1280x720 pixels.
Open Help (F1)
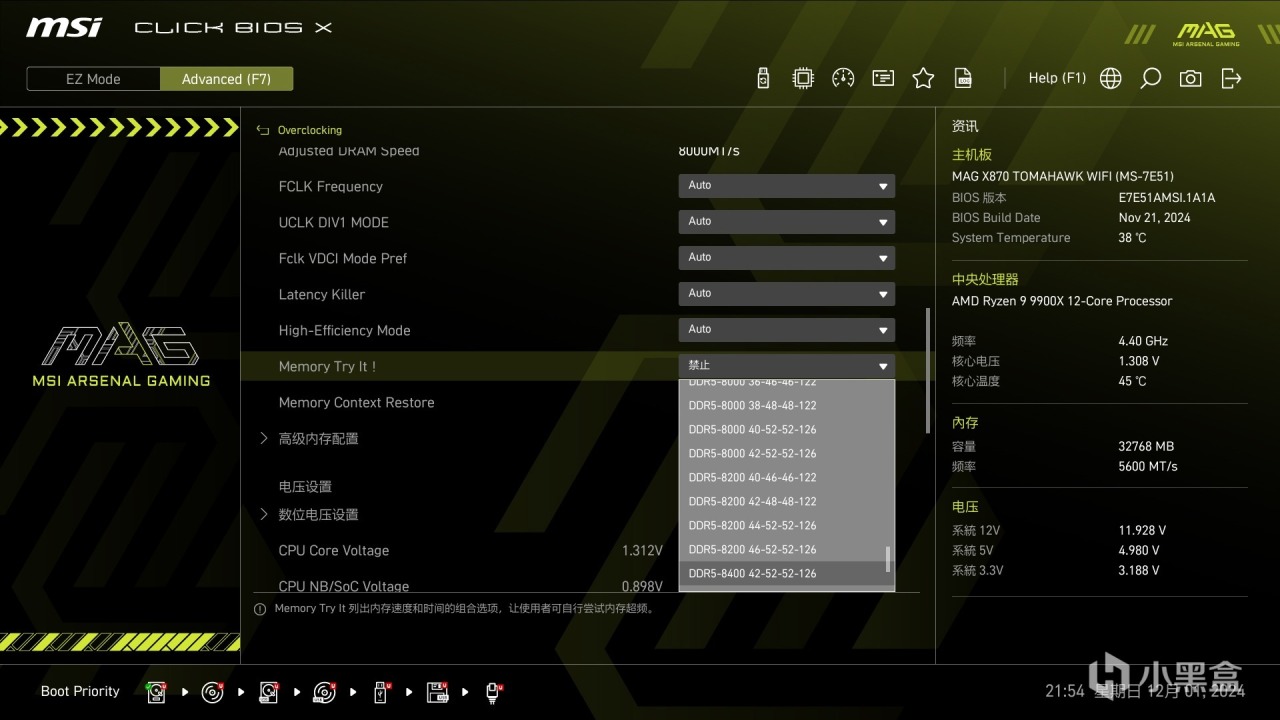click(x=1057, y=78)
